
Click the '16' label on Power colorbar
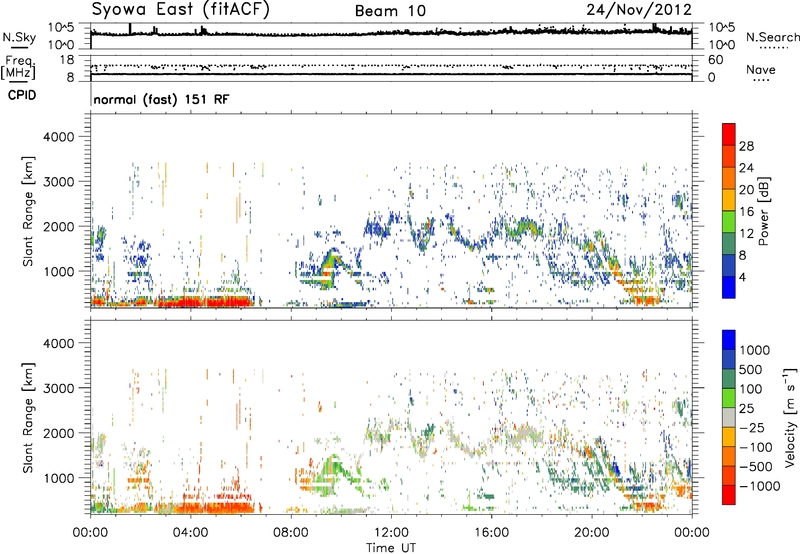pyautogui.click(x=746, y=212)
